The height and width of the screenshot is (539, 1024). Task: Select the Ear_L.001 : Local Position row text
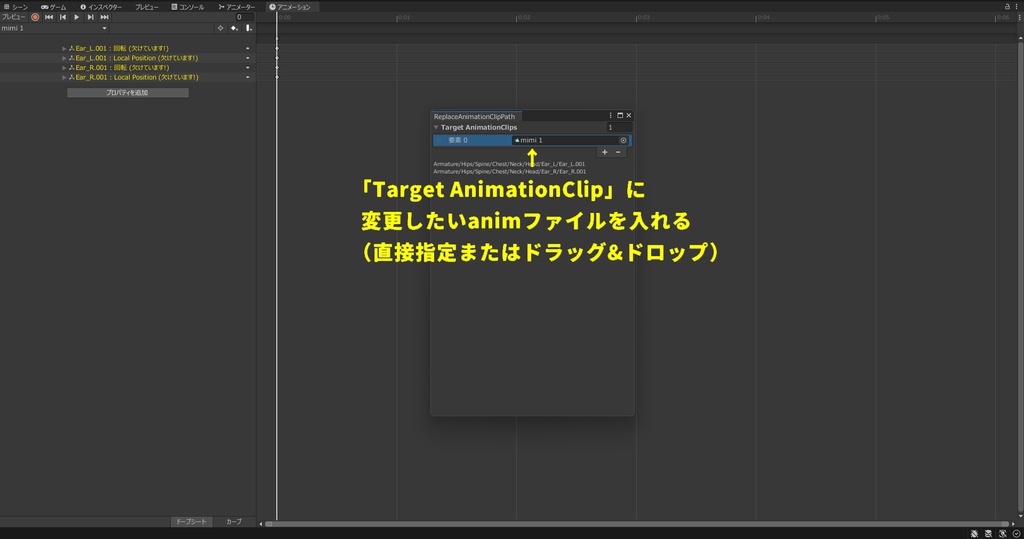pyautogui.click(x=136, y=58)
